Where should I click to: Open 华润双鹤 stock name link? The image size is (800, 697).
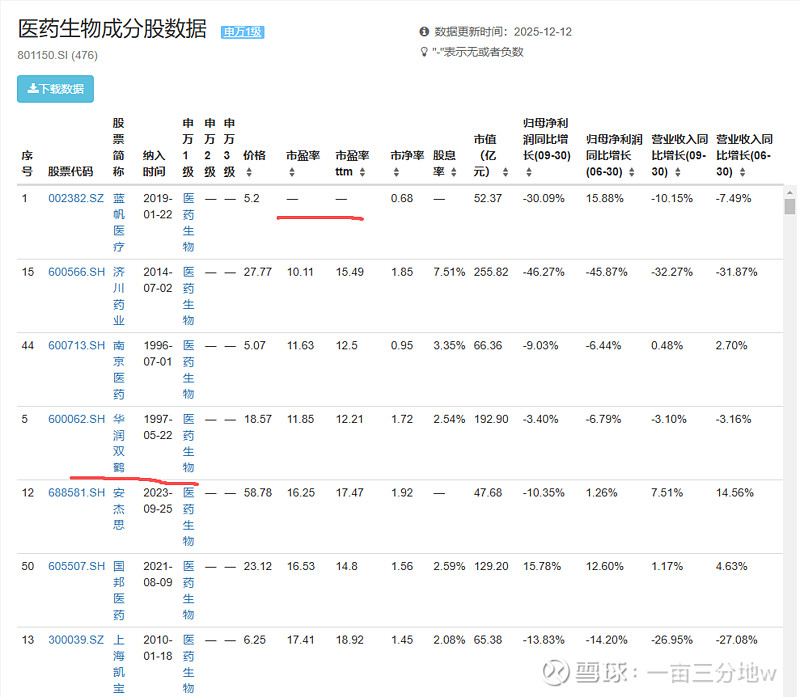tap(119, 443)
